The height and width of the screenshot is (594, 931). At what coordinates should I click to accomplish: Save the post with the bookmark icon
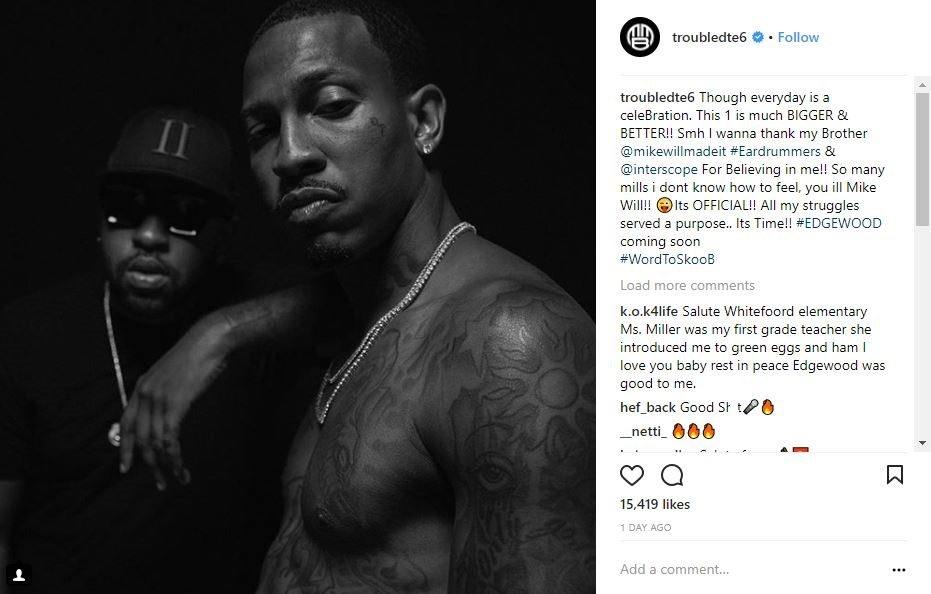pyautogui.click(x=895, y=475)
